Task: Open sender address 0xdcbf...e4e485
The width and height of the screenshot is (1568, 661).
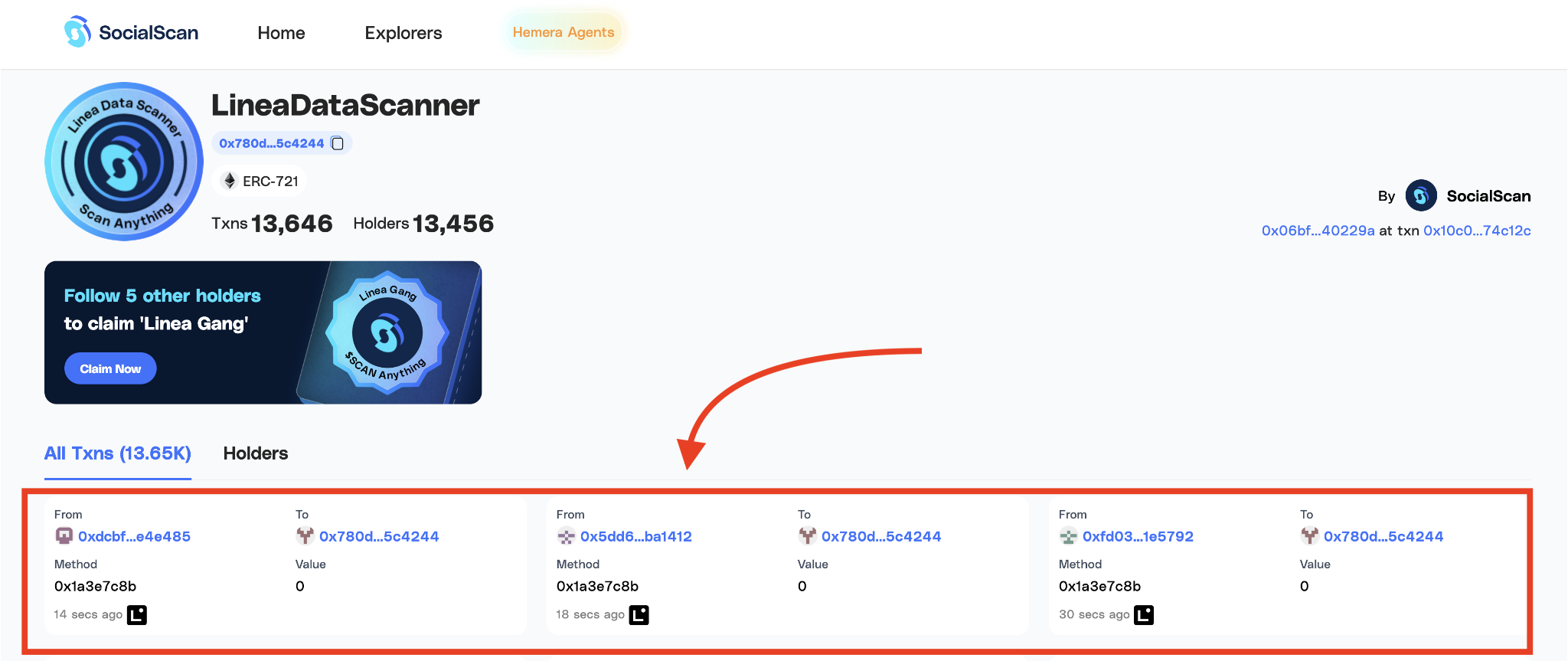Action: click(134, 536)
